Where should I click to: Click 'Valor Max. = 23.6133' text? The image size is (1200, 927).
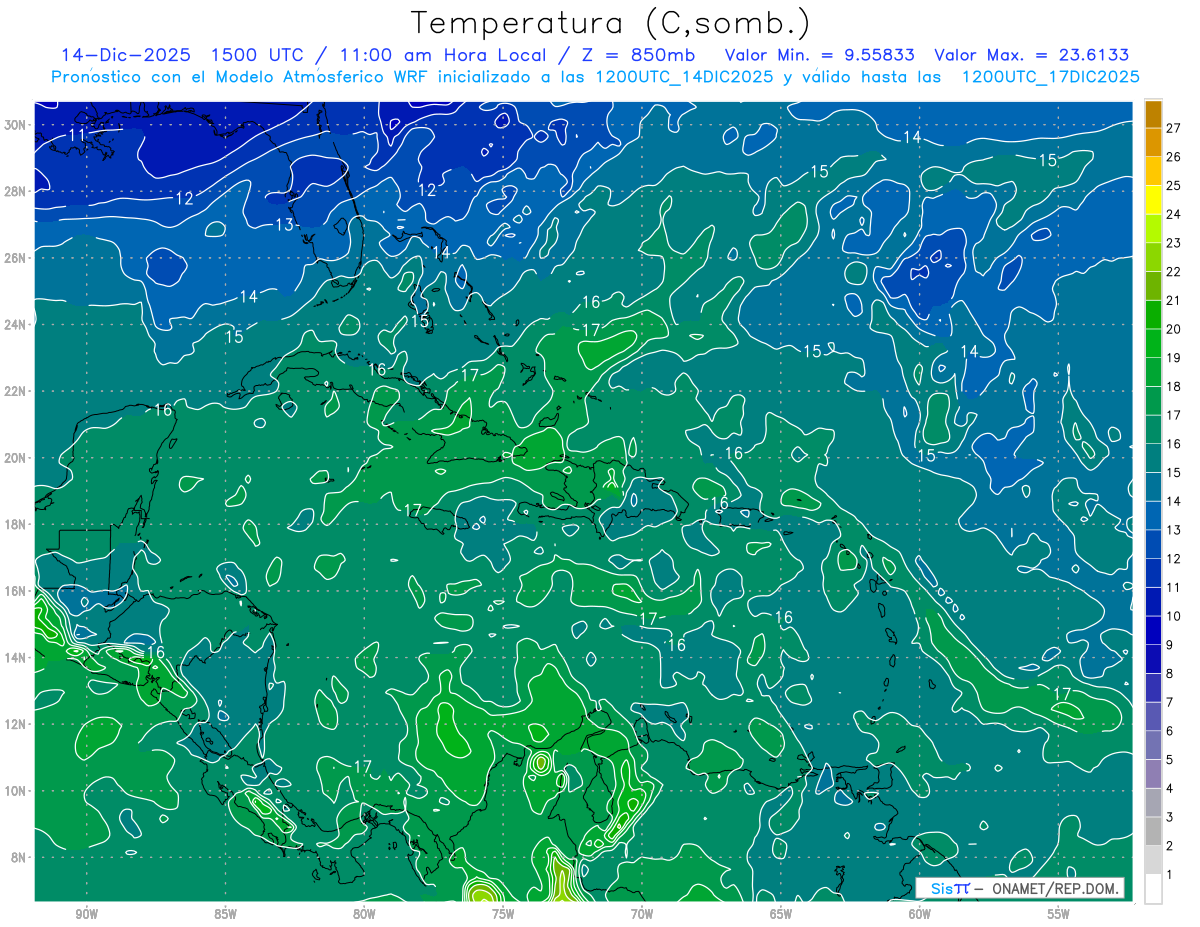pyautogui.click(x=1032, y=55)
